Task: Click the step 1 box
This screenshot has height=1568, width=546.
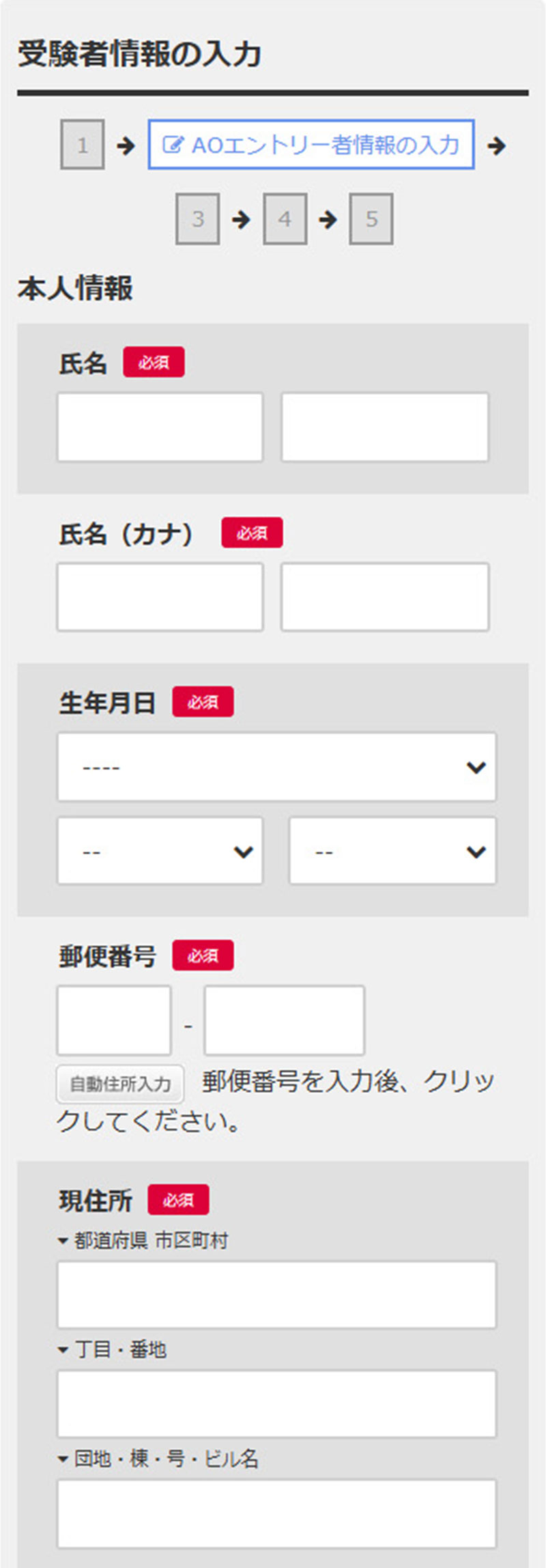Action: [x=83, y=145]
